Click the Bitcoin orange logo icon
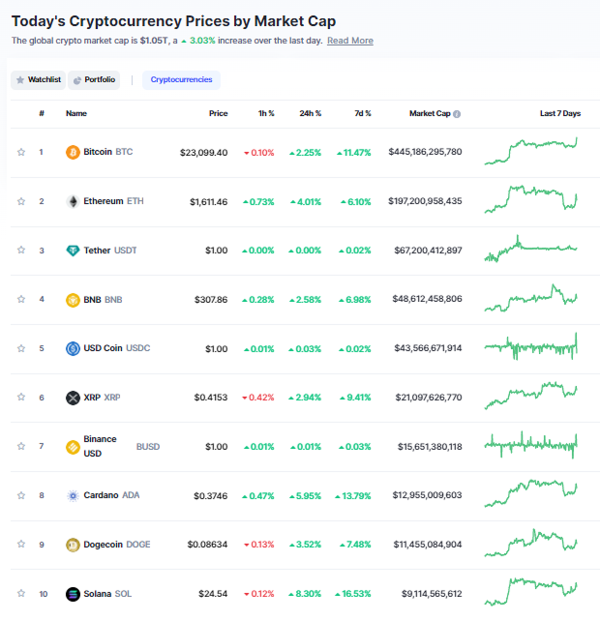This screenshot has width=600, height=621. [72, 152]
